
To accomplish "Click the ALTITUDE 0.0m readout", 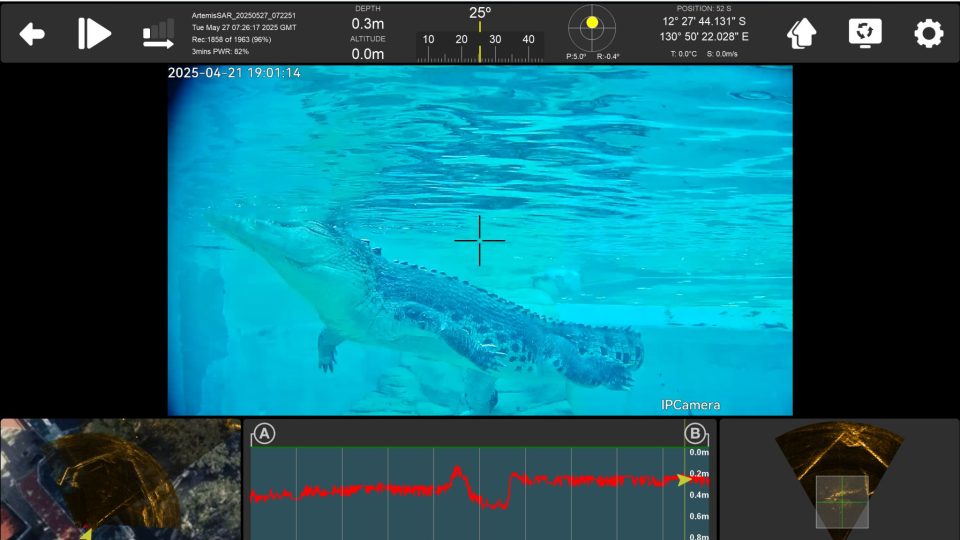I will [368, 48].
